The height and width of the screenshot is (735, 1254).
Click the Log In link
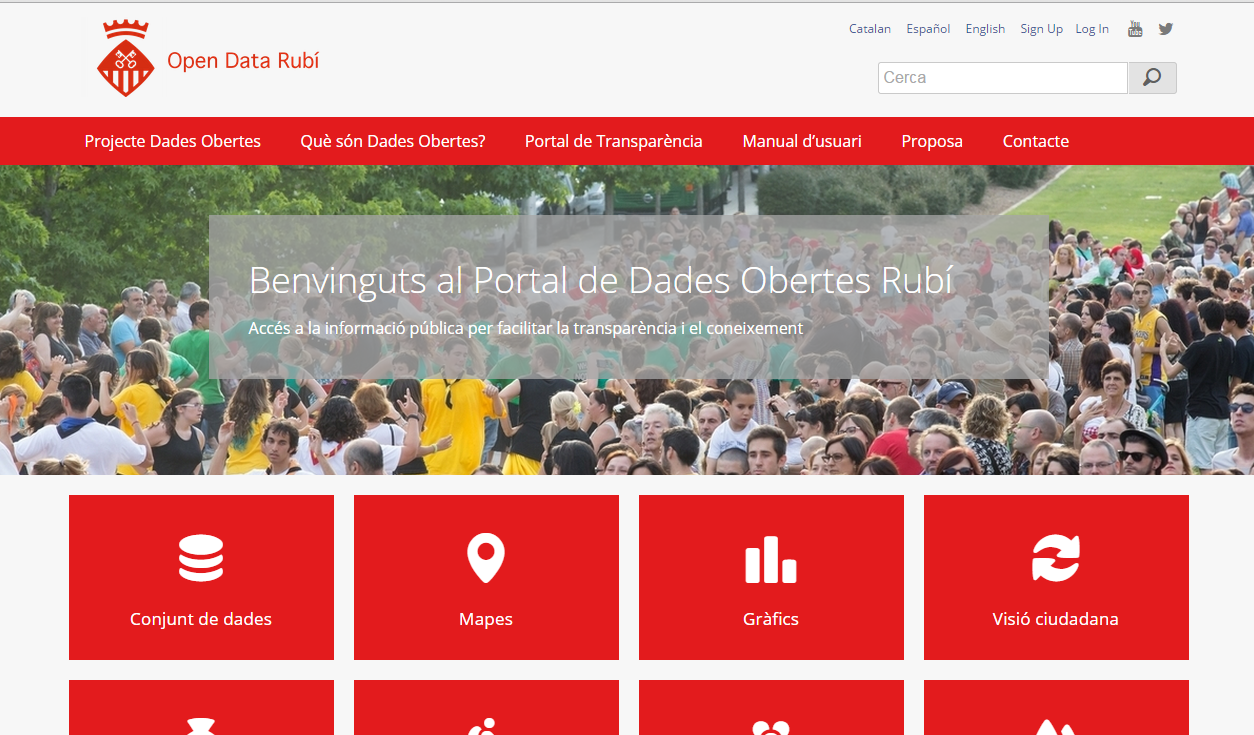[1092, 29]
